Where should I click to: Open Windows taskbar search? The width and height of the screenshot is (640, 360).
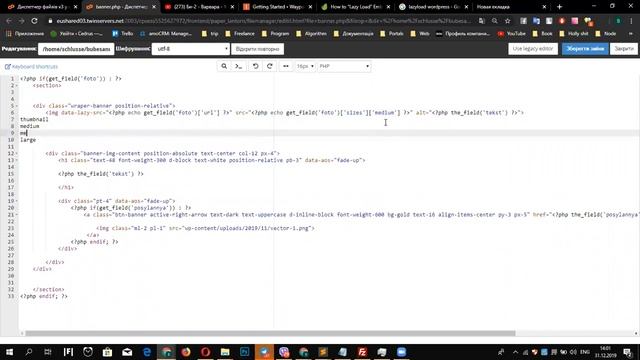[29, 352]
